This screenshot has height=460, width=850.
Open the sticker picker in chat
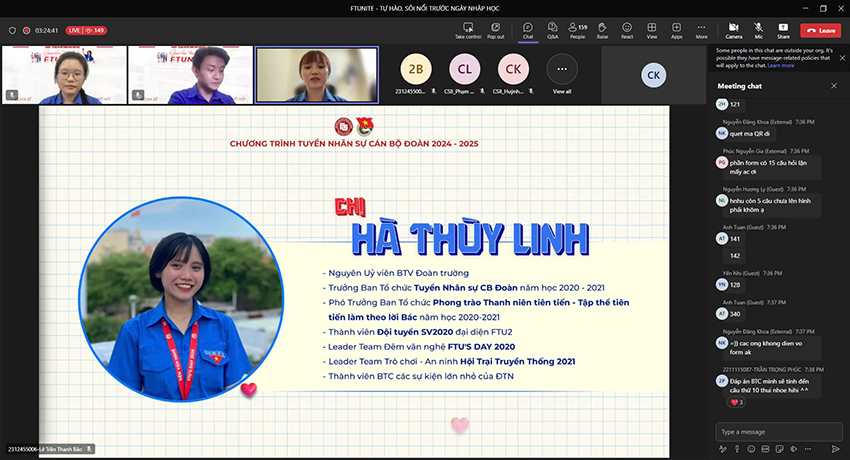[x=780, y=449]
